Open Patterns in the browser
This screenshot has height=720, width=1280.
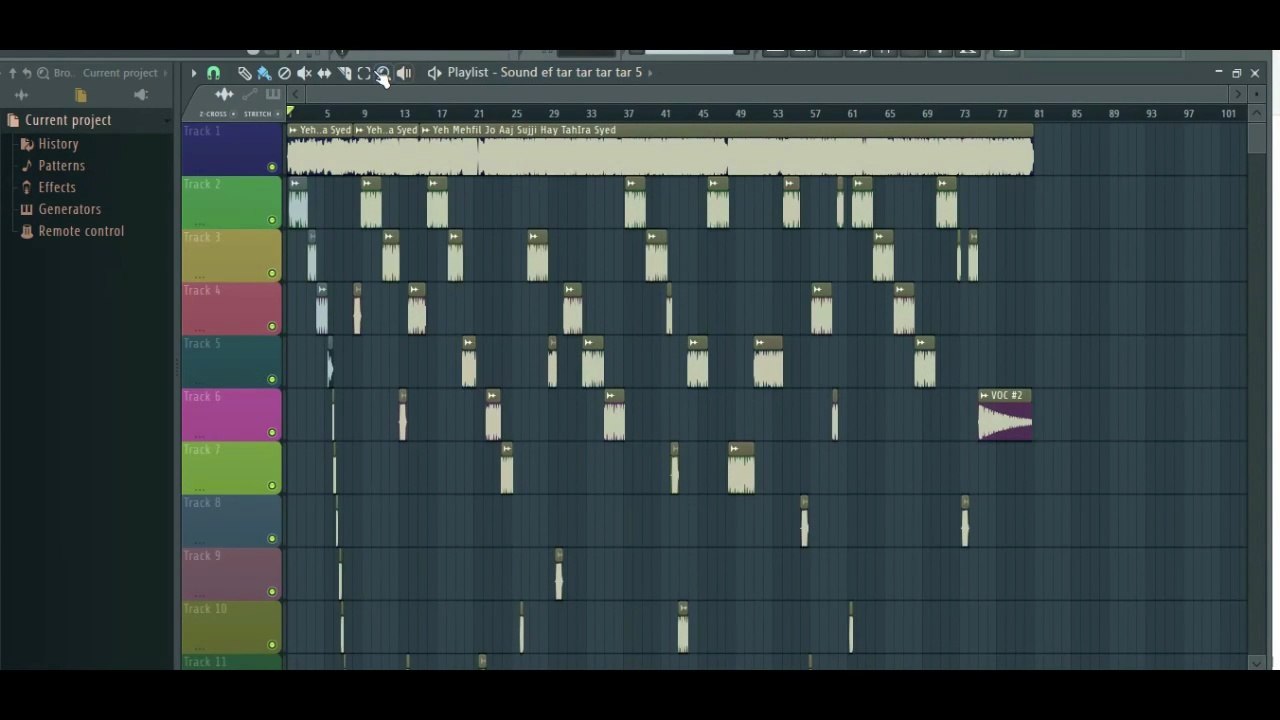[x=61, y=166]
